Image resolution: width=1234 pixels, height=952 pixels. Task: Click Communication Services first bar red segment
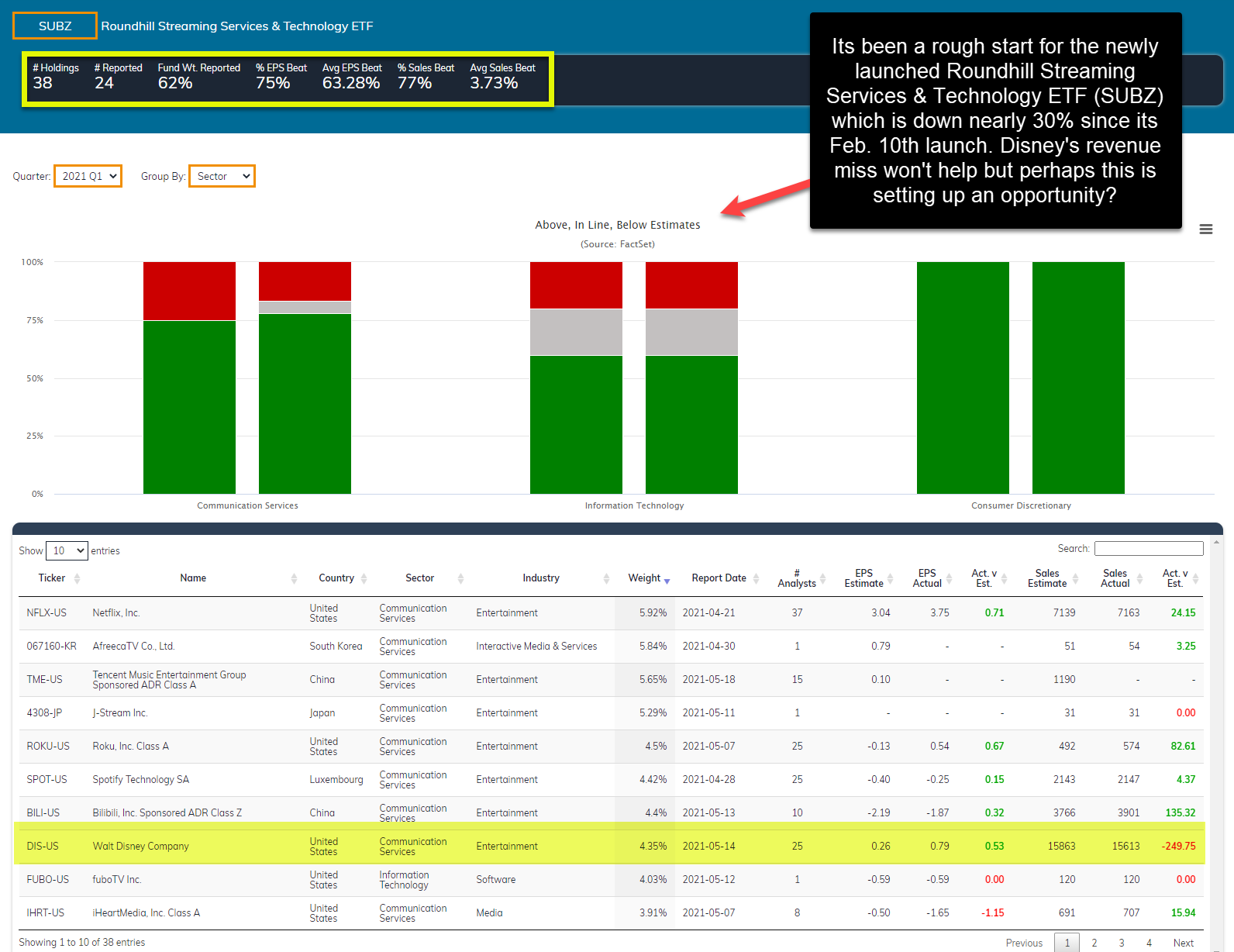[189, 291]
